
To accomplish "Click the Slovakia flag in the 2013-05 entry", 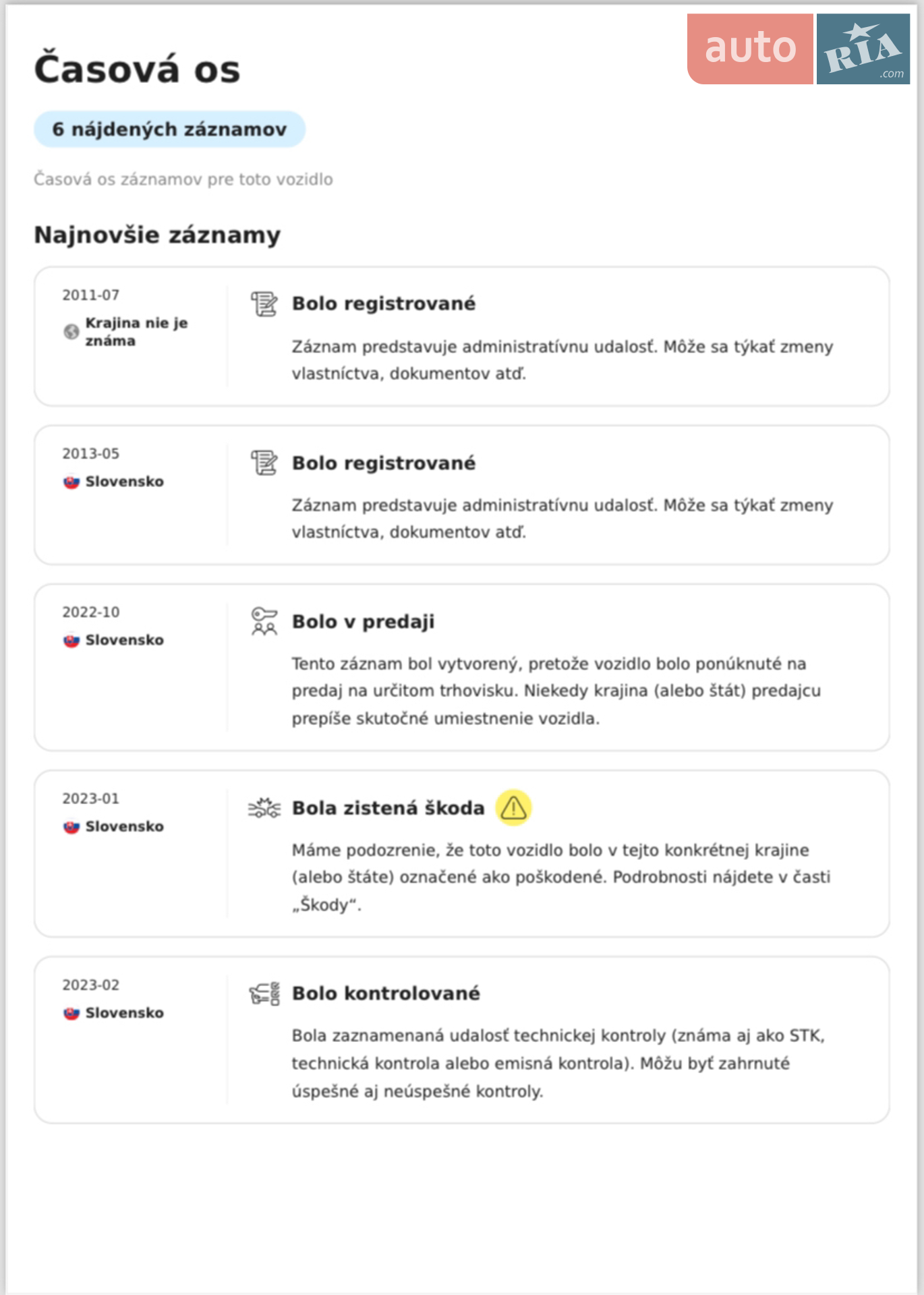I will click(71, 482).
